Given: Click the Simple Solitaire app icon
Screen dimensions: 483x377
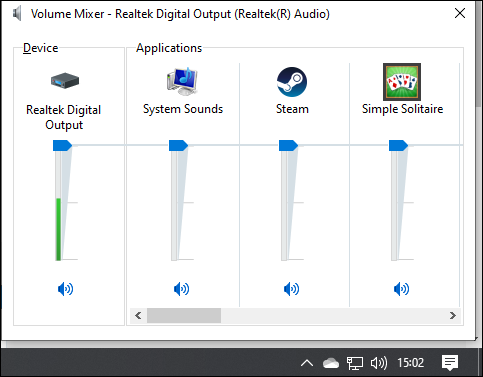Looking at the screenshot, I should [x=402, y=82].
